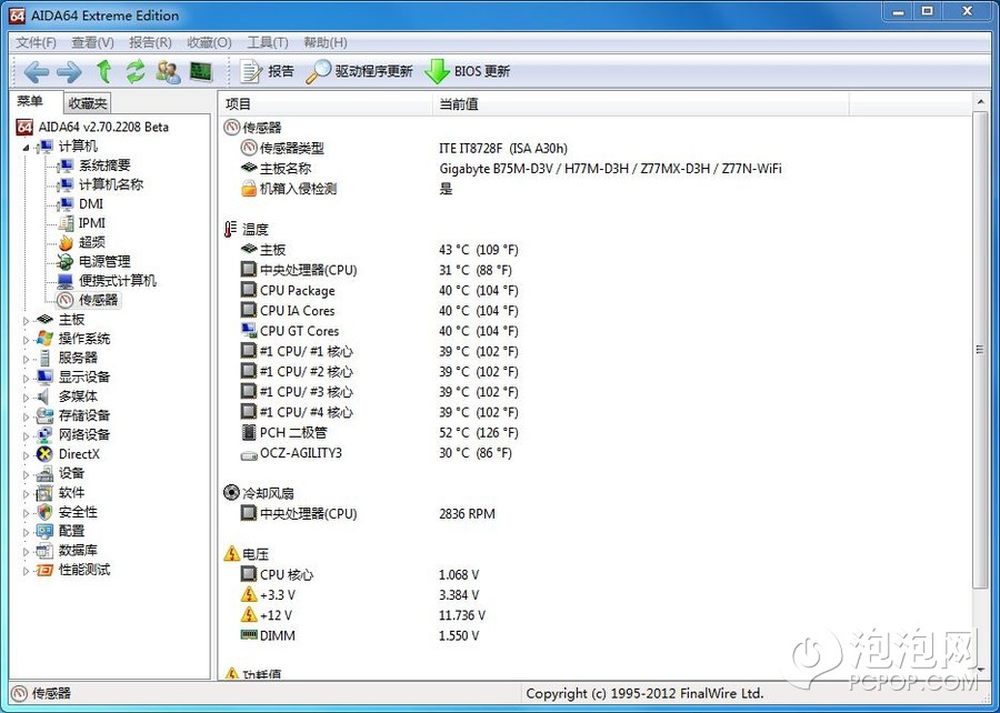Viewport: 1000px width, 713px height.
Task: Click the 配置 config icon
Action: pyautogui.click(x=45, y=531)
